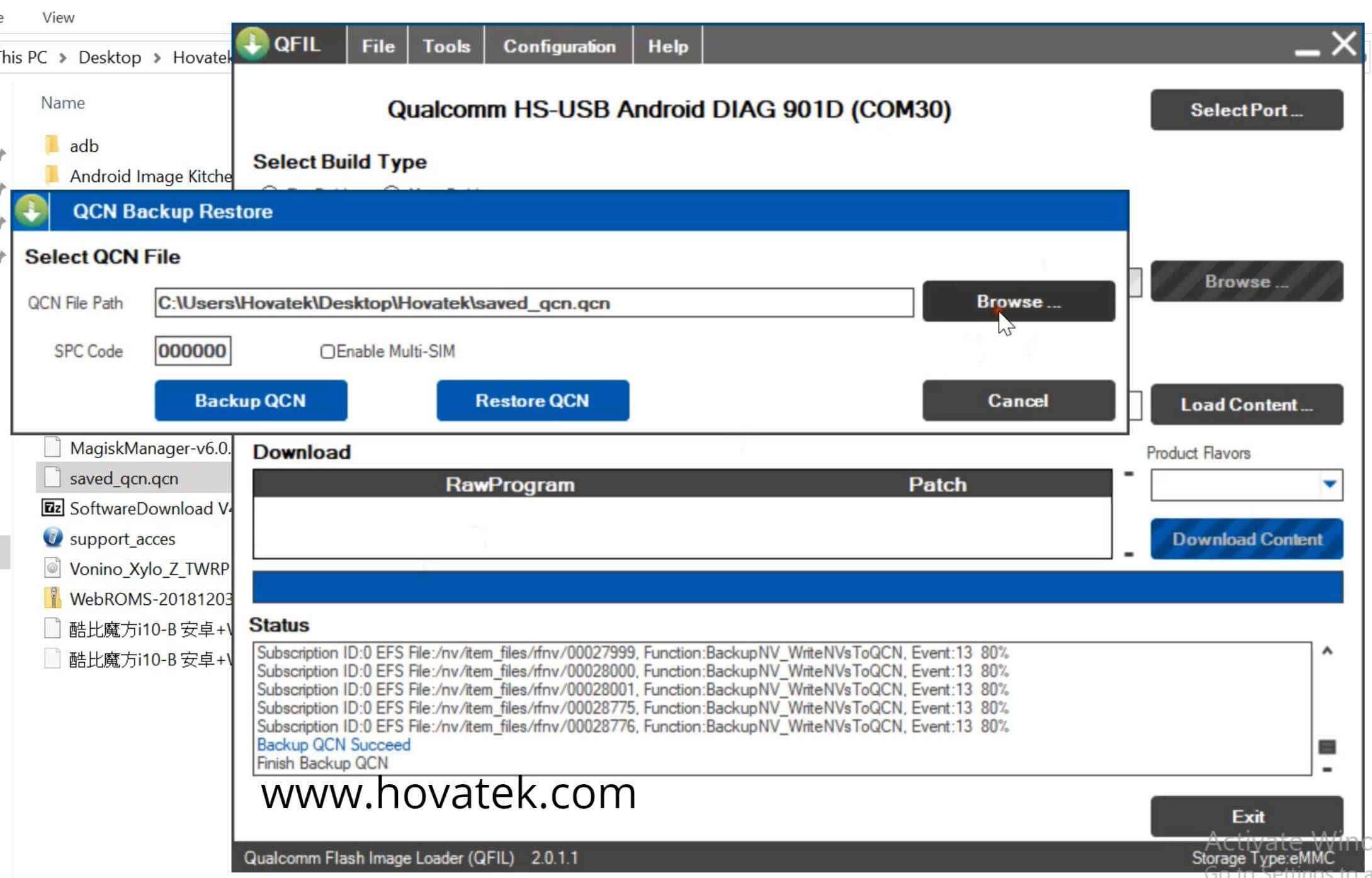Open the Configuration menu
This screenshot has height=878, width=1372.
[x=558, y=45]
